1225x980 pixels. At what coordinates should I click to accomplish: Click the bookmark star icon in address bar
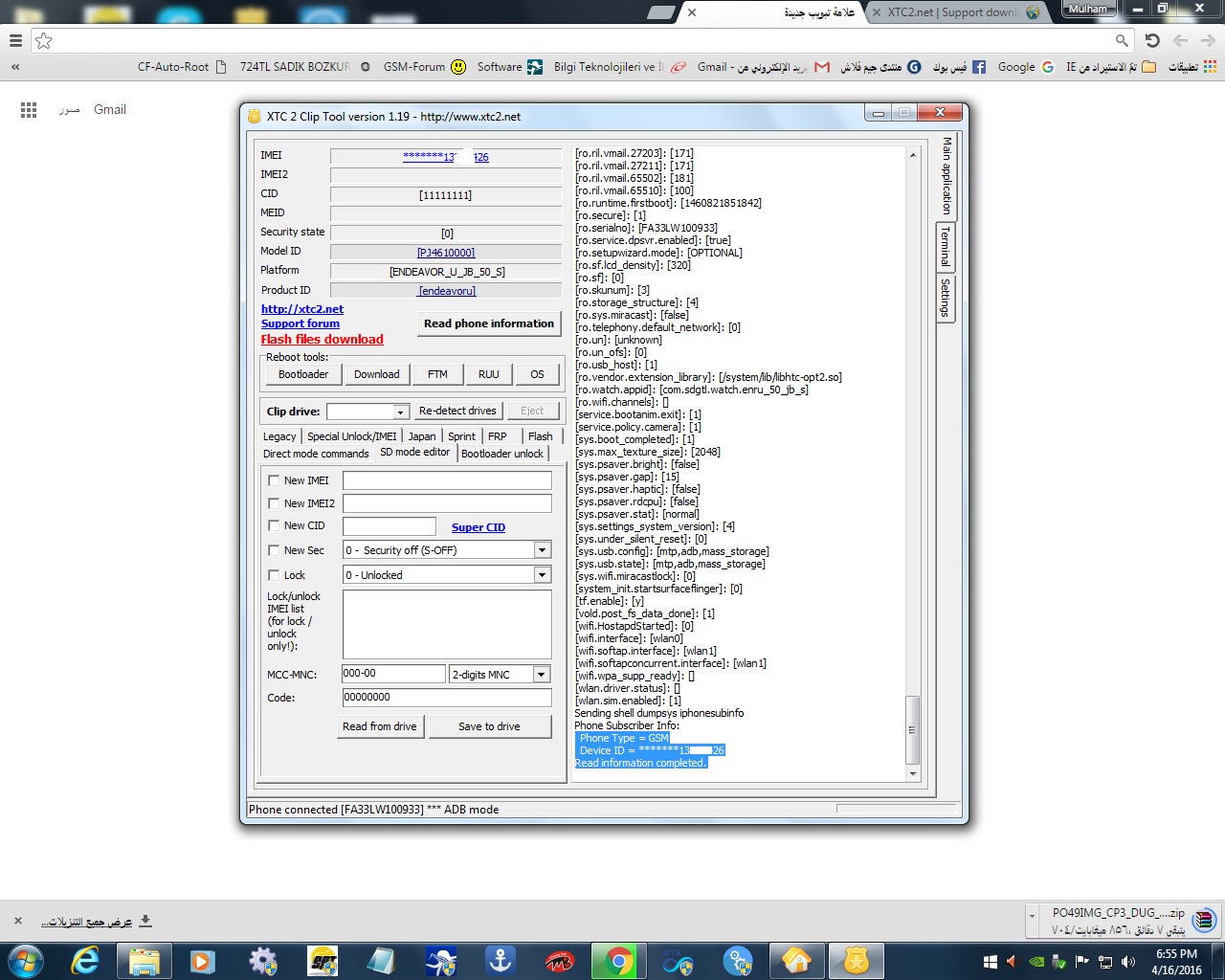tap(44, 40)
